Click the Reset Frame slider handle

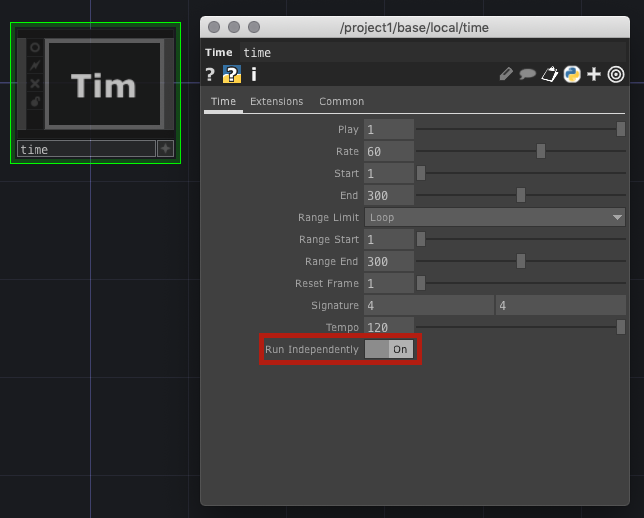421,283
